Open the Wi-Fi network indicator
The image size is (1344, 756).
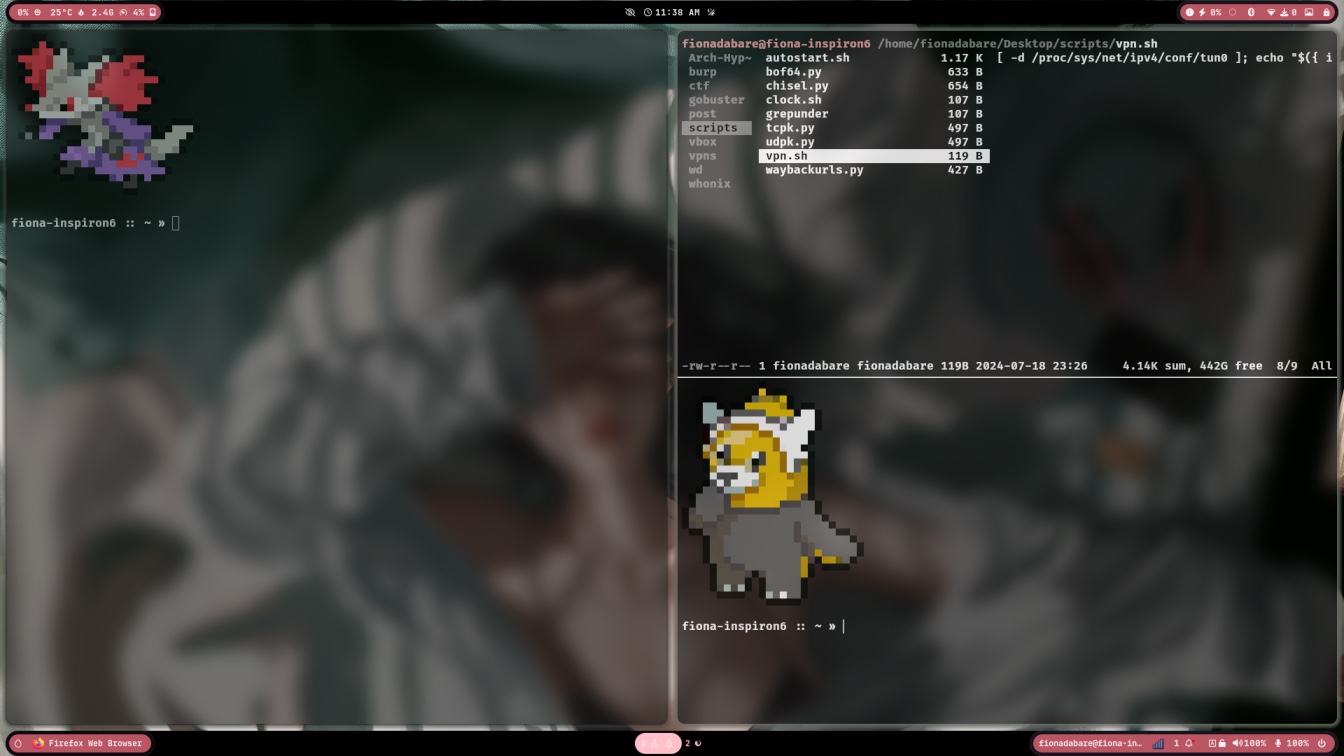coord(1272,13)
